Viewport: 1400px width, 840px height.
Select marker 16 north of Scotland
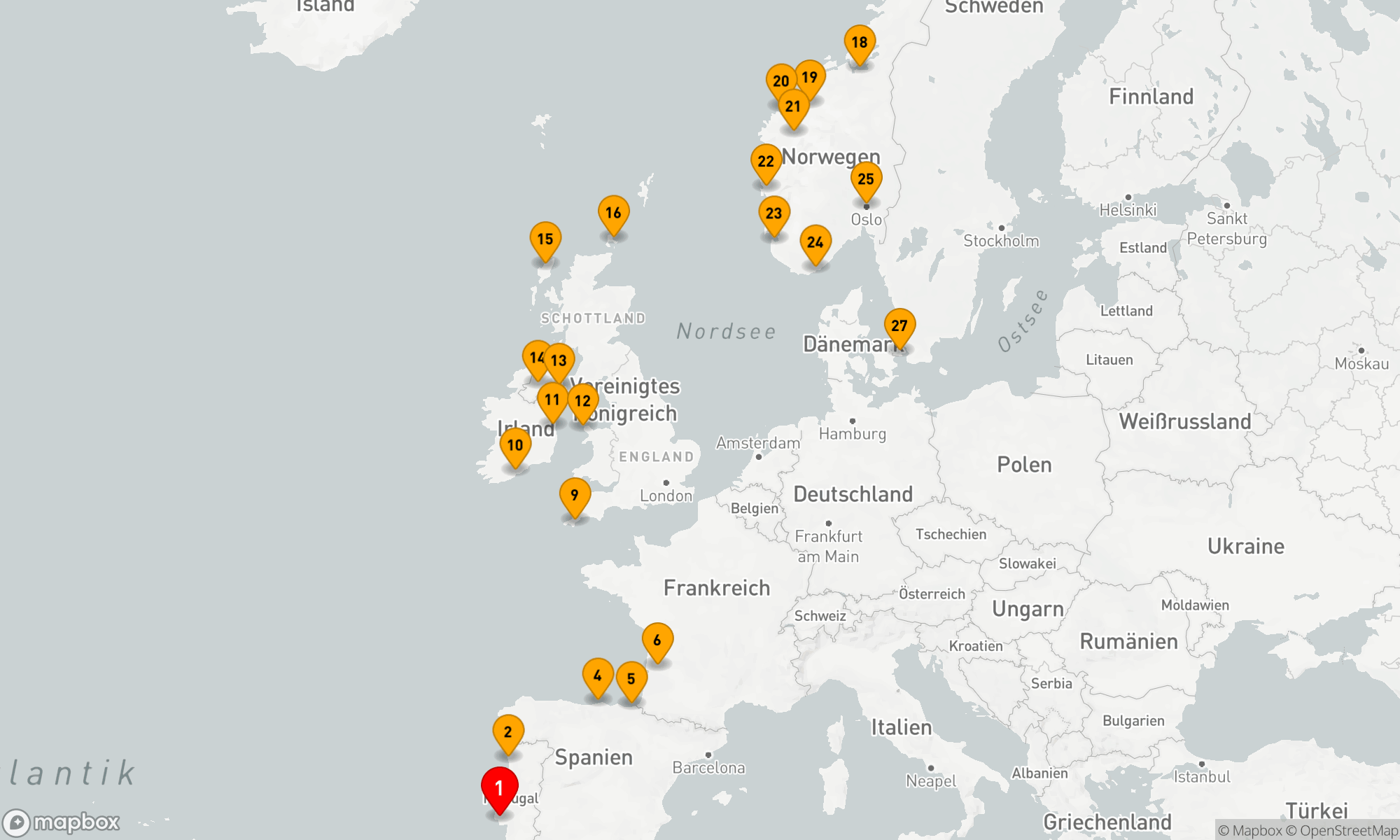click(x=614, y=215)
